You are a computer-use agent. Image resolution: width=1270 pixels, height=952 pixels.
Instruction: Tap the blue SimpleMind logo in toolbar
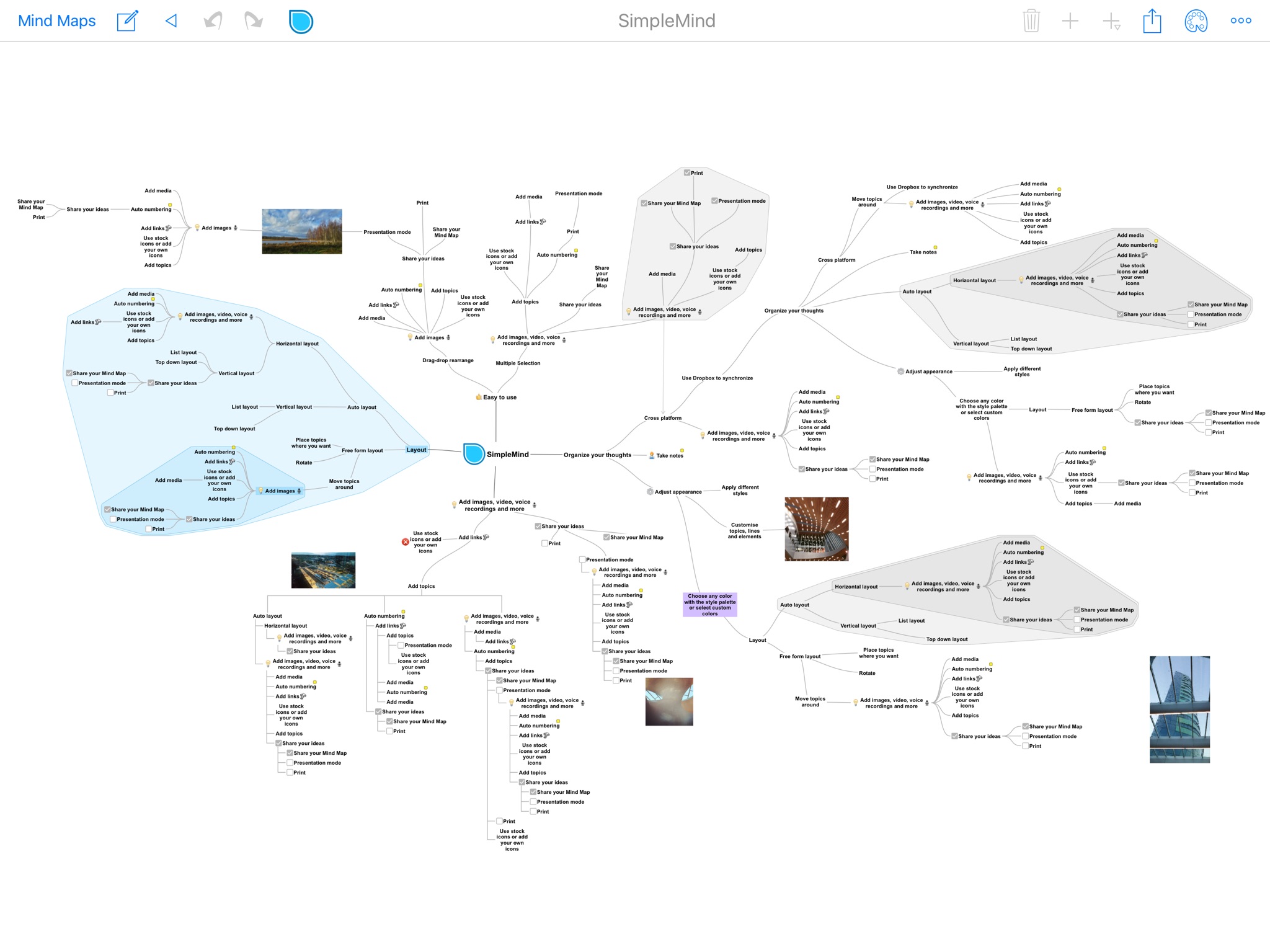coord(301,21)
